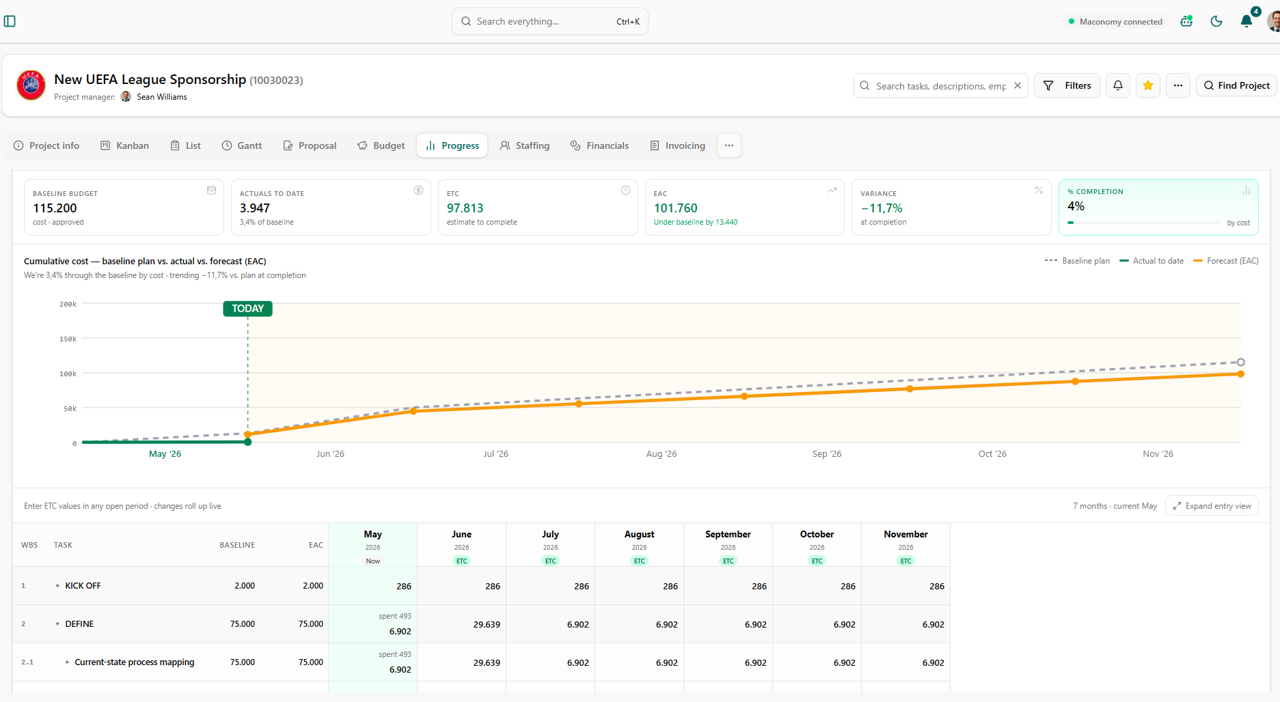
Task: Toggle the favorite star icon
Action: tap(1148, 86)
